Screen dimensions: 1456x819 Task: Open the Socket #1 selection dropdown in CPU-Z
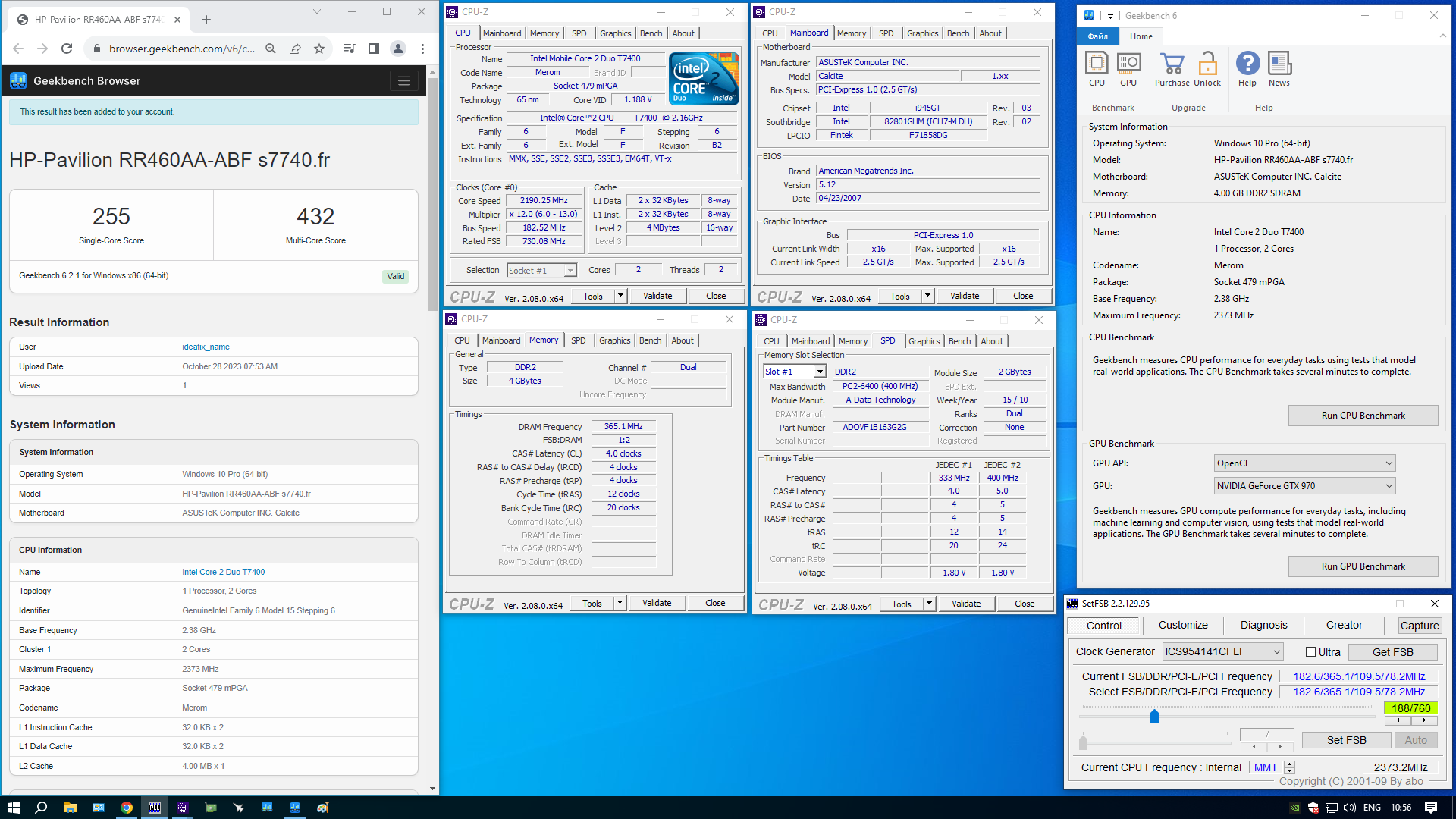[541, 271]
